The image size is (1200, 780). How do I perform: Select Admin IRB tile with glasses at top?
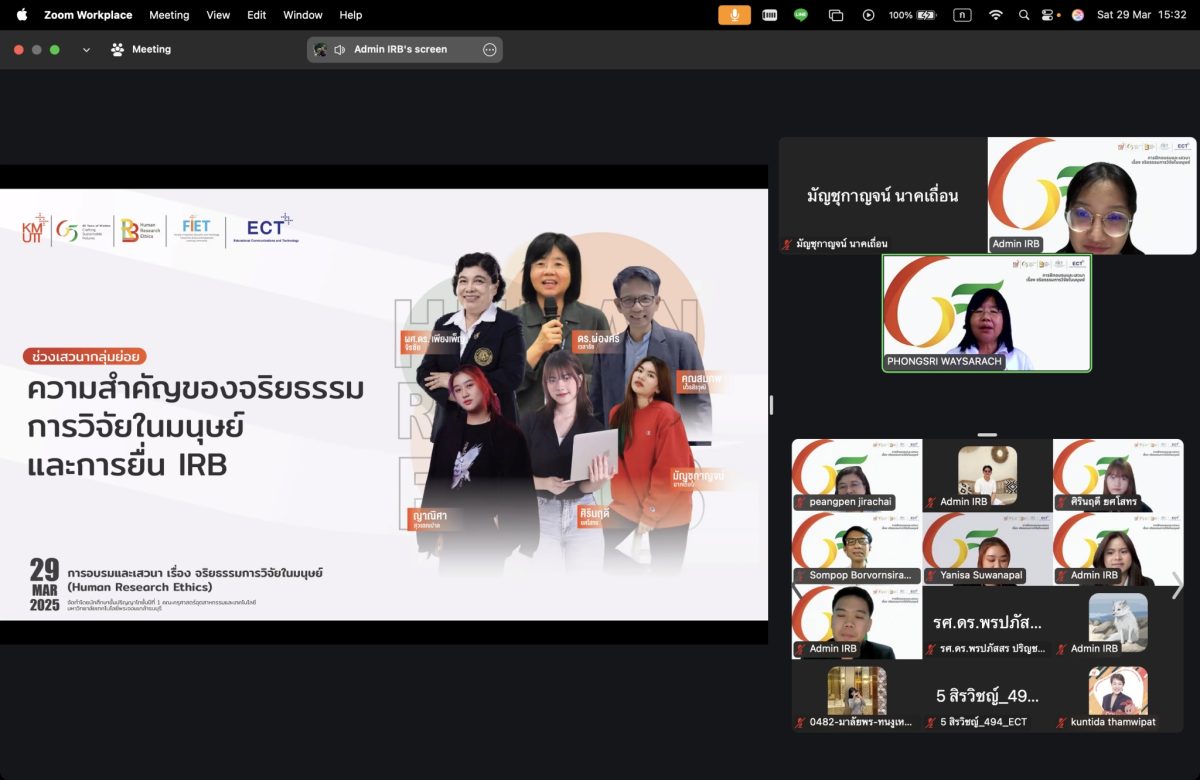coord(1092,195)
